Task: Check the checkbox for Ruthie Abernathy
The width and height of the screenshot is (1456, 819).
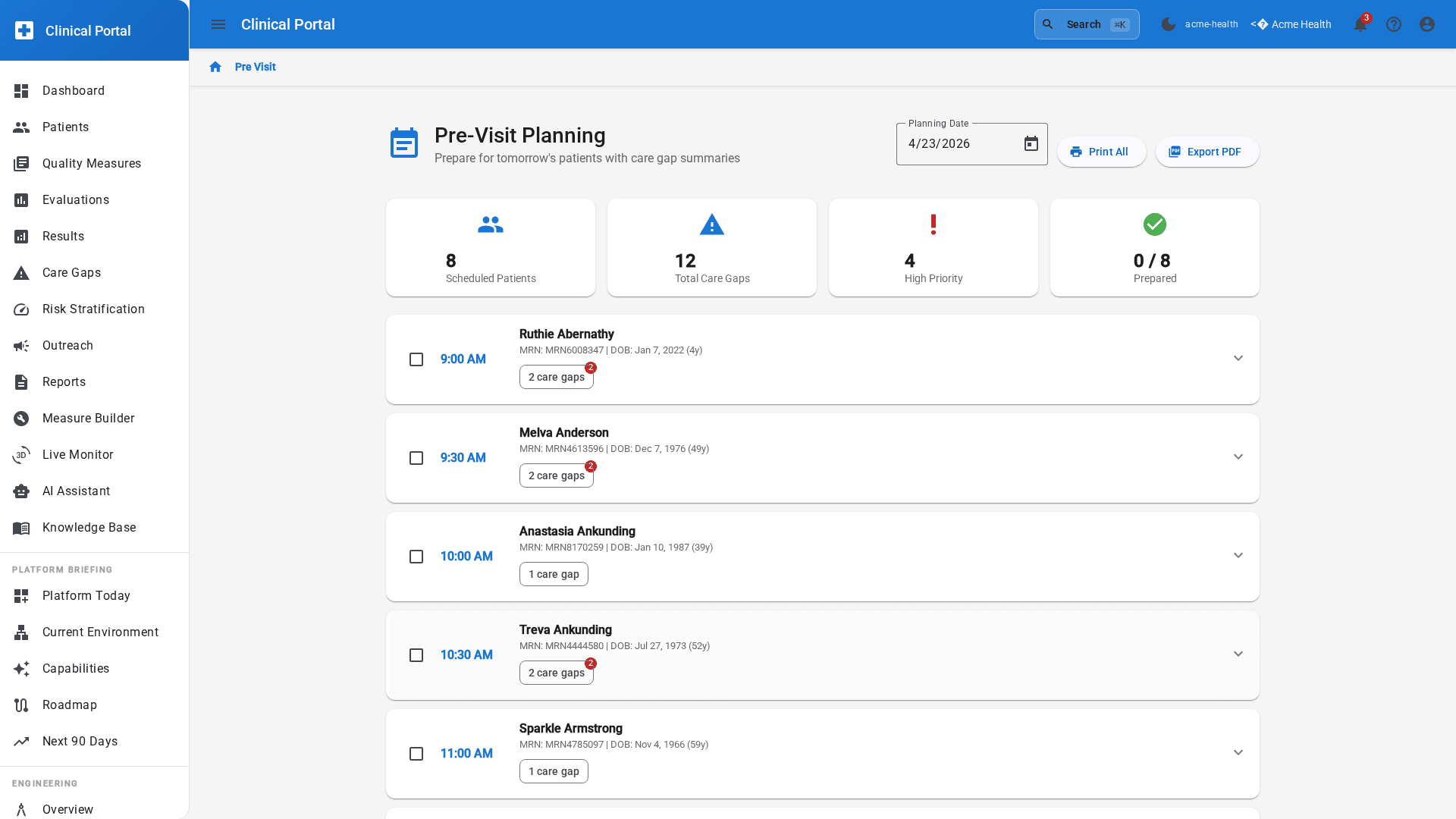Action: click(416, 359)
